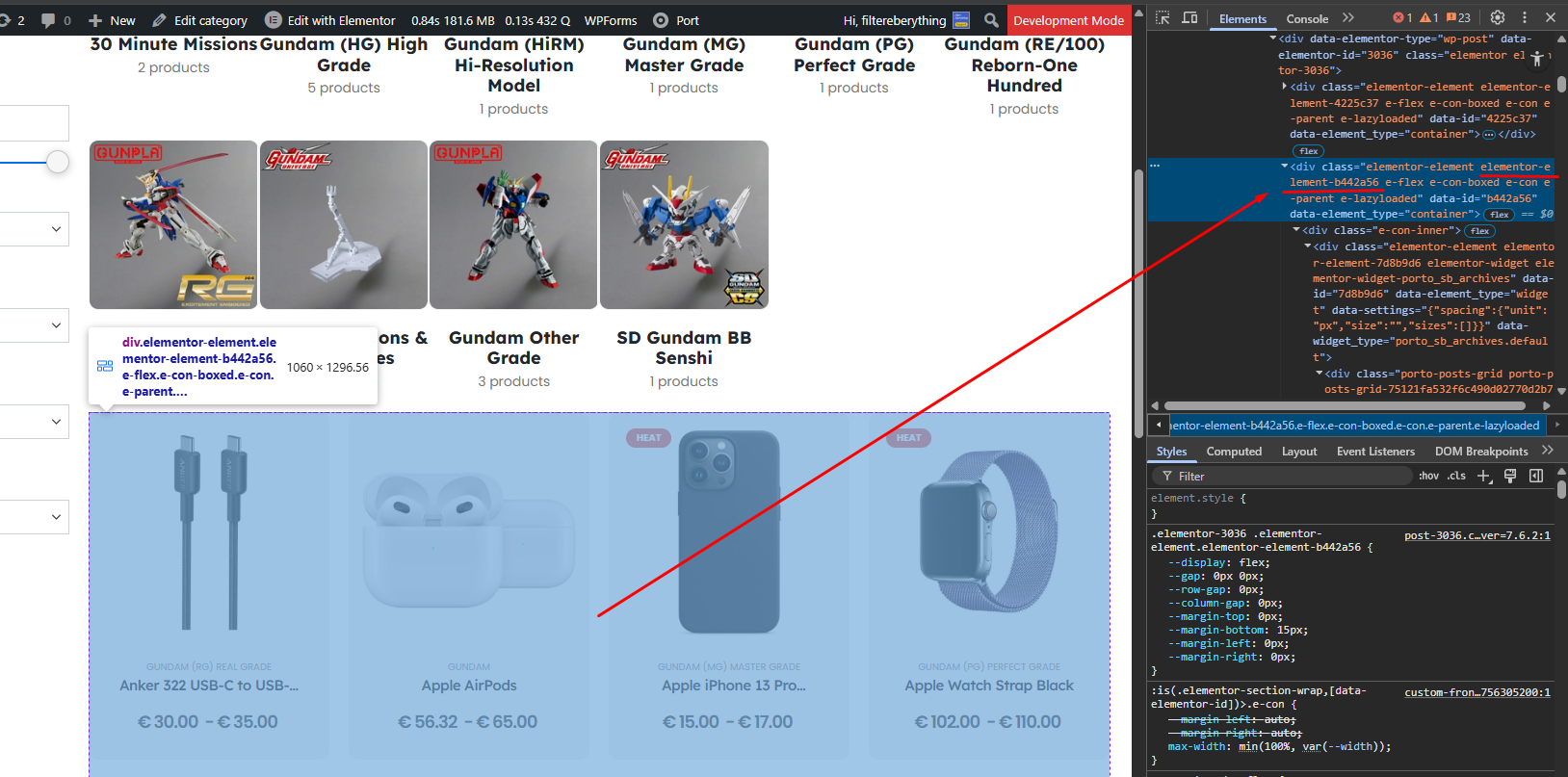This screenshot has height=777, width=1568.
Task: Click the yellow warning count indicator
Action: point(1429,18)
